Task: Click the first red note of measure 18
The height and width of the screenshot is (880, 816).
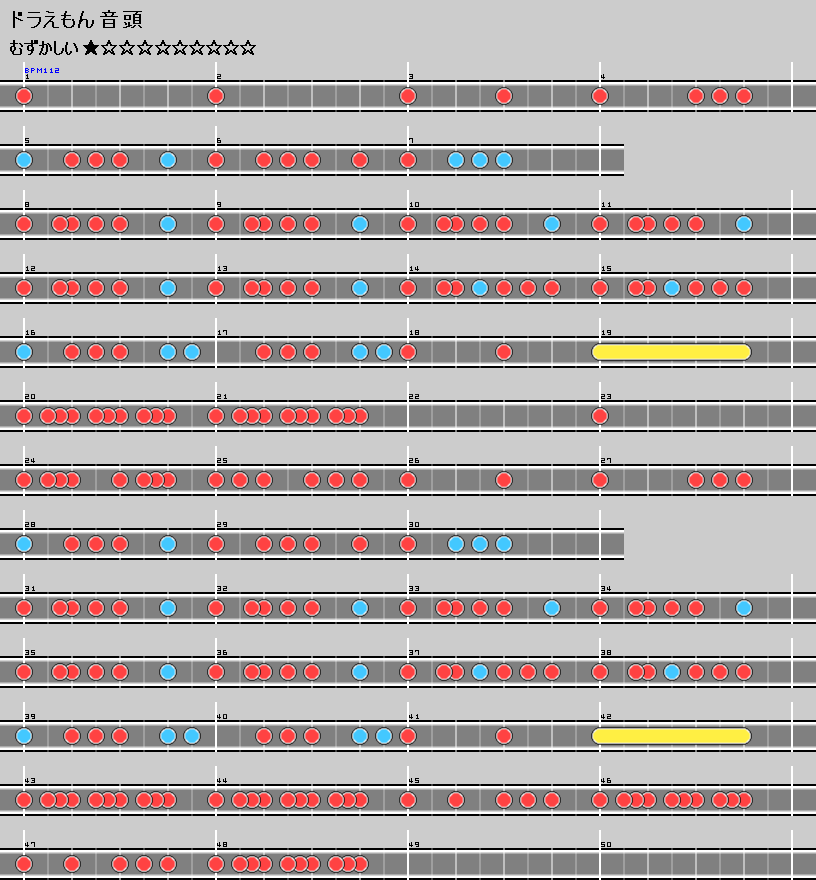Action: [x=408, y=352]
